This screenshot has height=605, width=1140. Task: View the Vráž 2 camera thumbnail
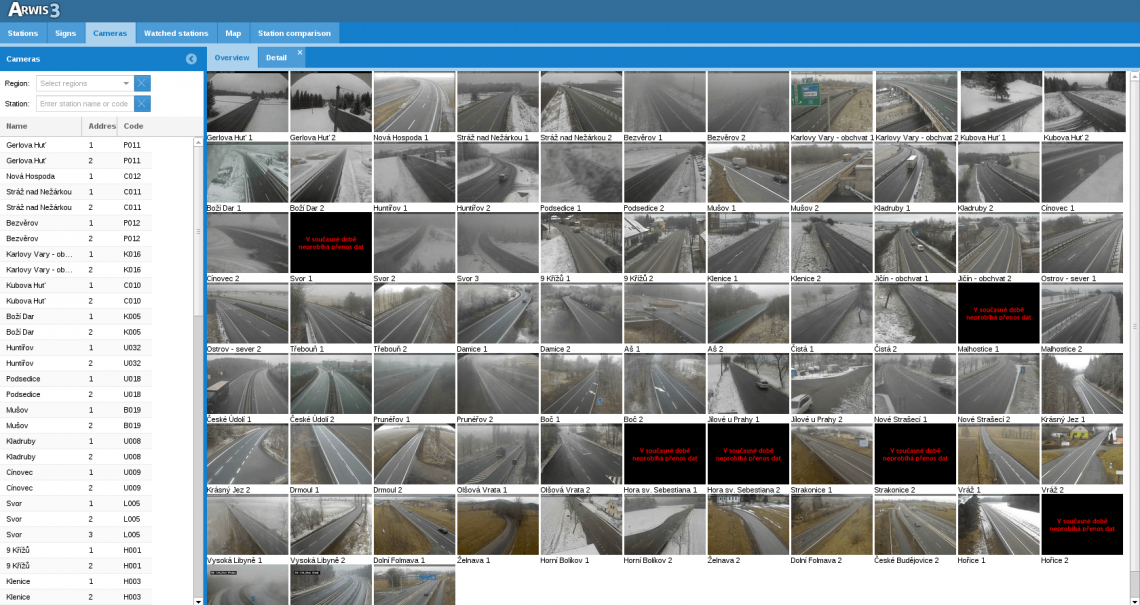1082,454
